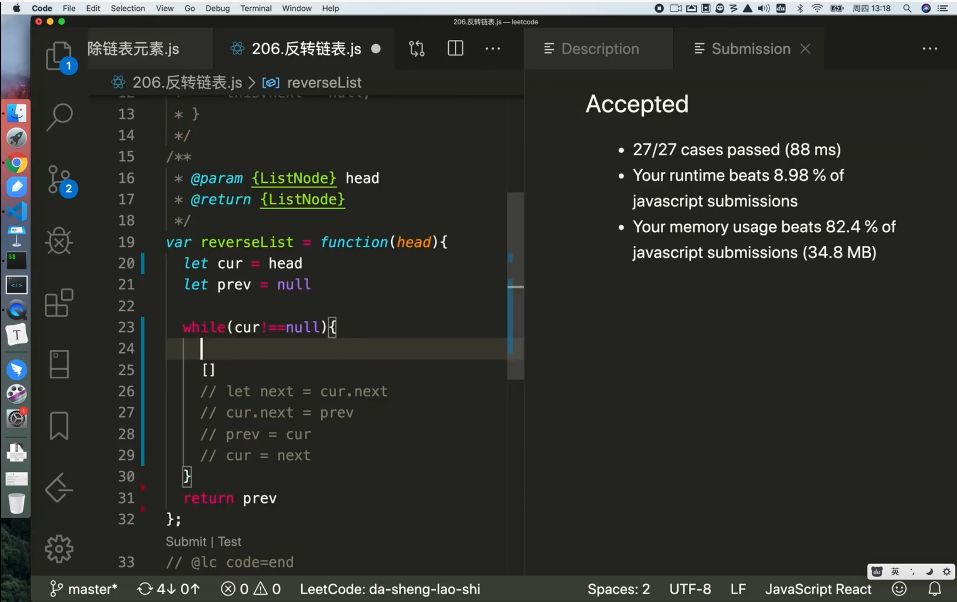Open the Search magnifier in activity bar

[x=59, y=117]
